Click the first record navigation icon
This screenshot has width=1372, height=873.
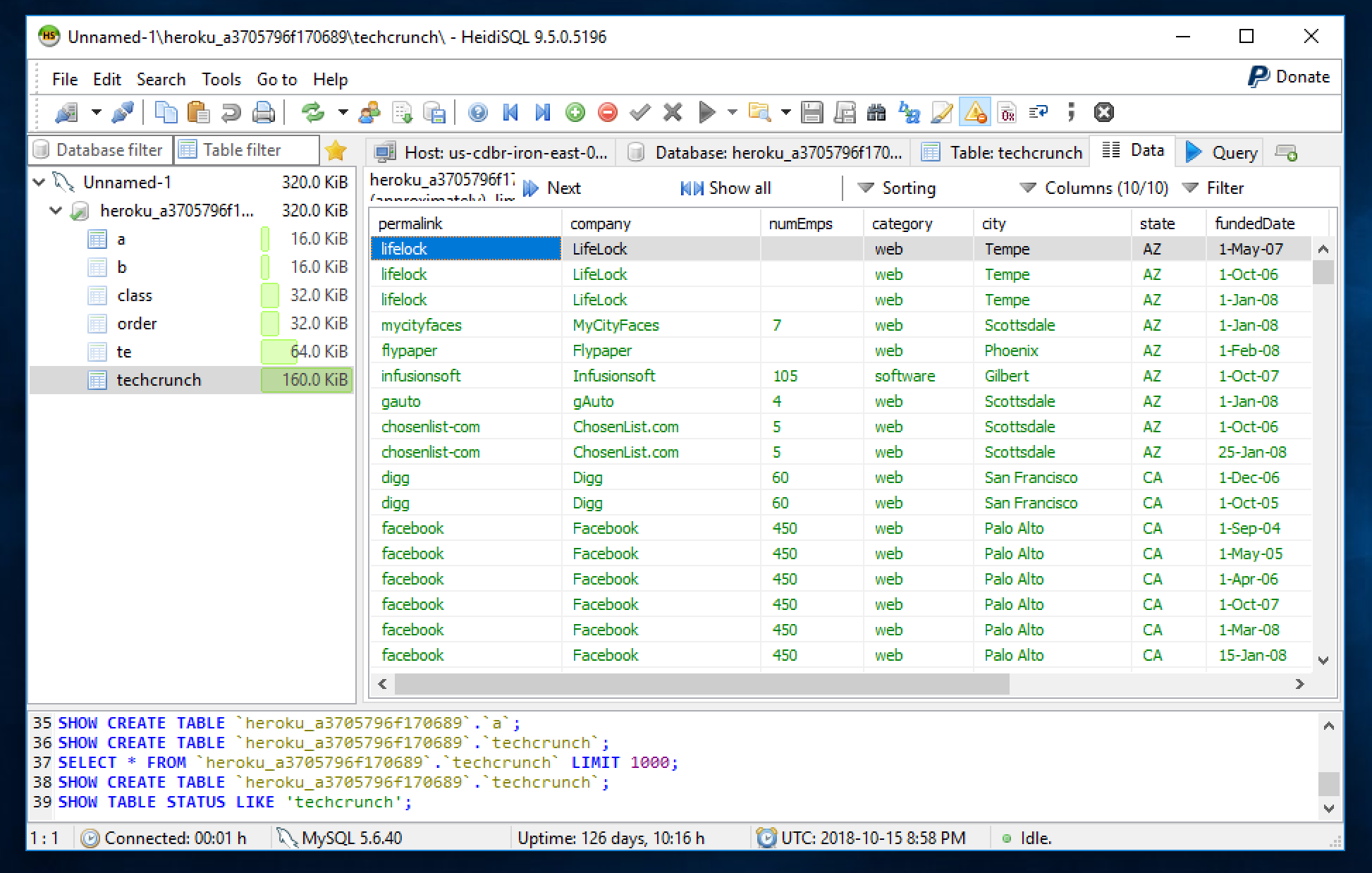(511, 111)
